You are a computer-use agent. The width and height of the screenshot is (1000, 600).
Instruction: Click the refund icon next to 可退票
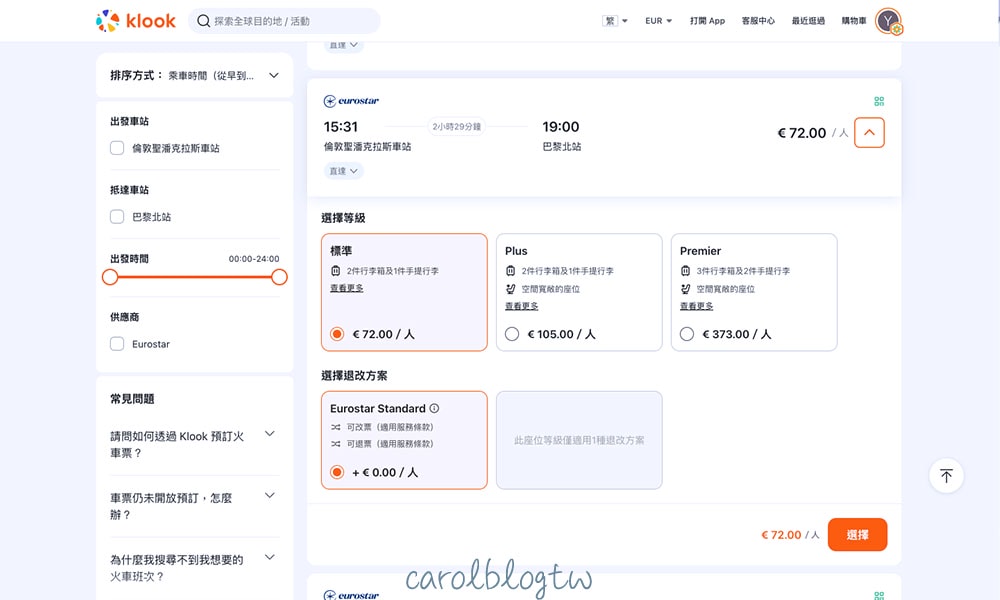[335, 444]
